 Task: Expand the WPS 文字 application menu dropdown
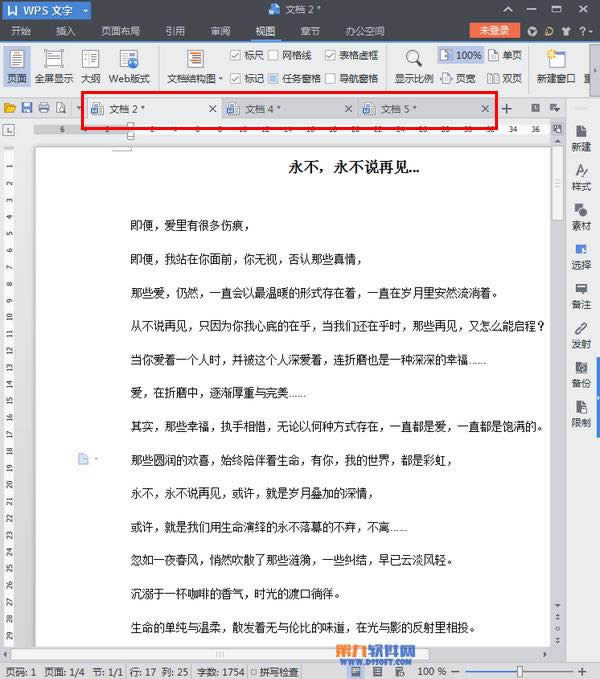pyautogui.click(x=83, y=11)
